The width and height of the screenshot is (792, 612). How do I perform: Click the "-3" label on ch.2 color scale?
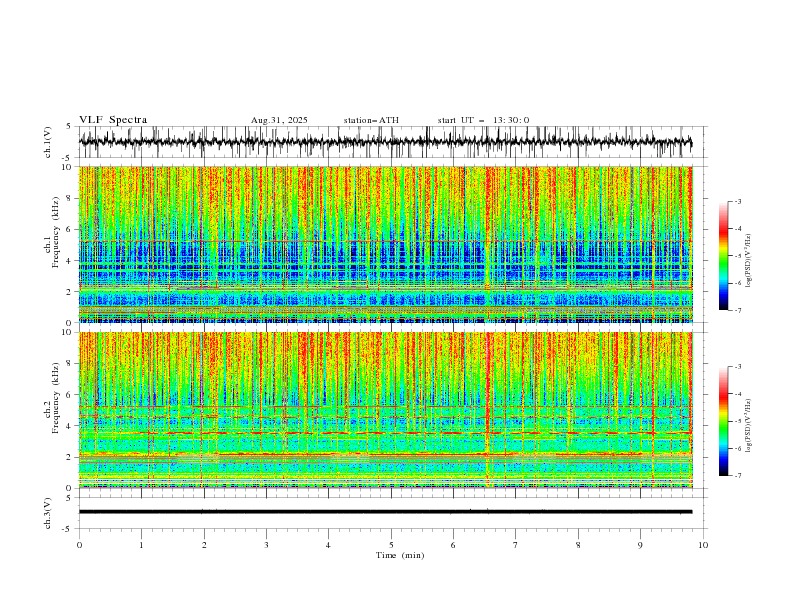click(738, 367)
